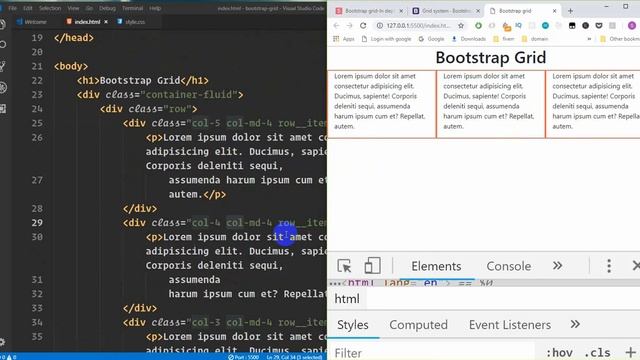
Task: Open Search in the VS Code activity bar
Action: click(x=3, y=44)
